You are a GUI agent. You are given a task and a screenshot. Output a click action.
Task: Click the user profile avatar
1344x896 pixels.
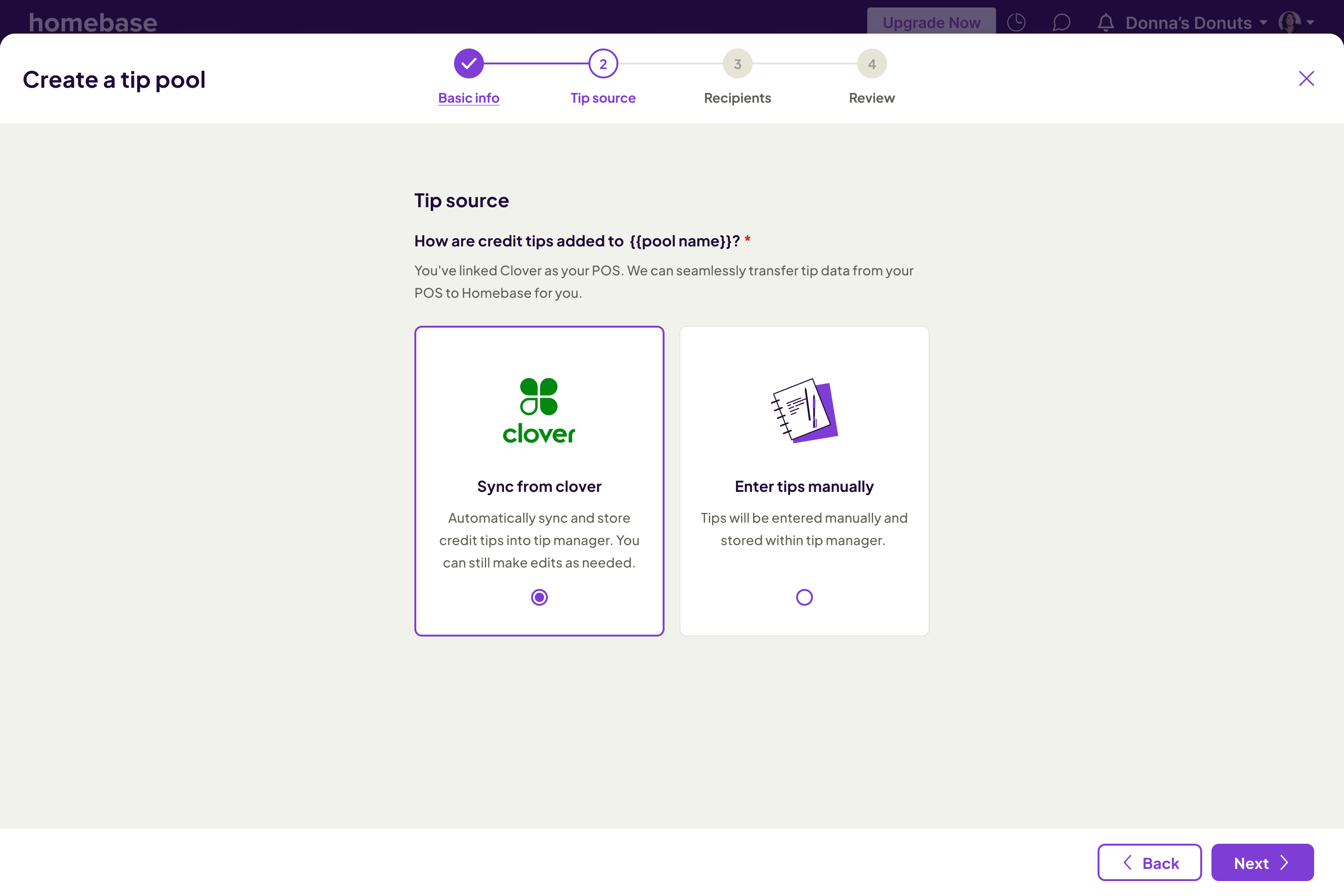click(1289, 22)
